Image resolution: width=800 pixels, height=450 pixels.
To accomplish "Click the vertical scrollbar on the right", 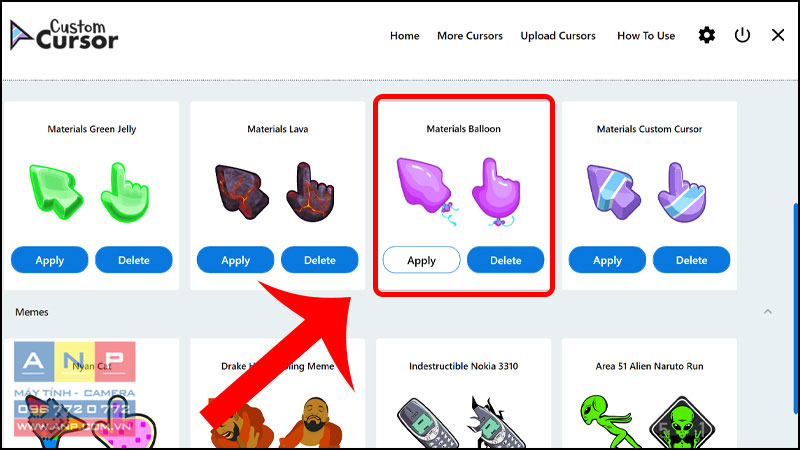I will point(796,309).
